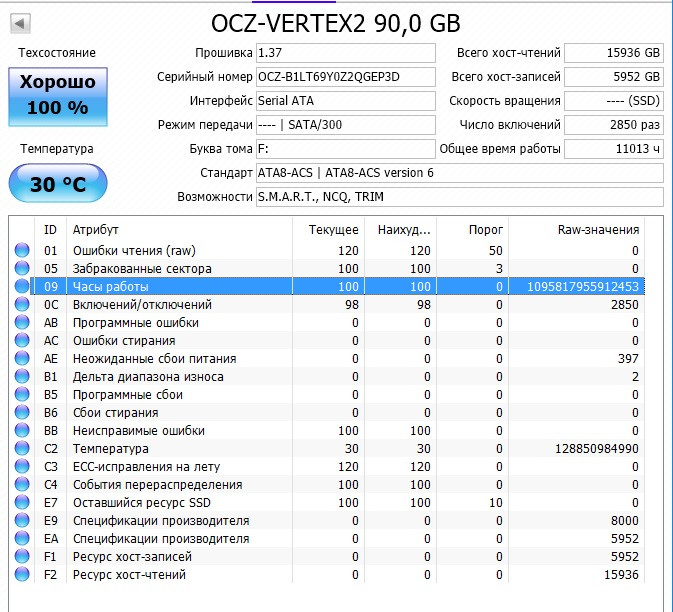Click the status circle for Программные сбои
Image resolution: width=673 pixels, height=612 pixels.
22,394
